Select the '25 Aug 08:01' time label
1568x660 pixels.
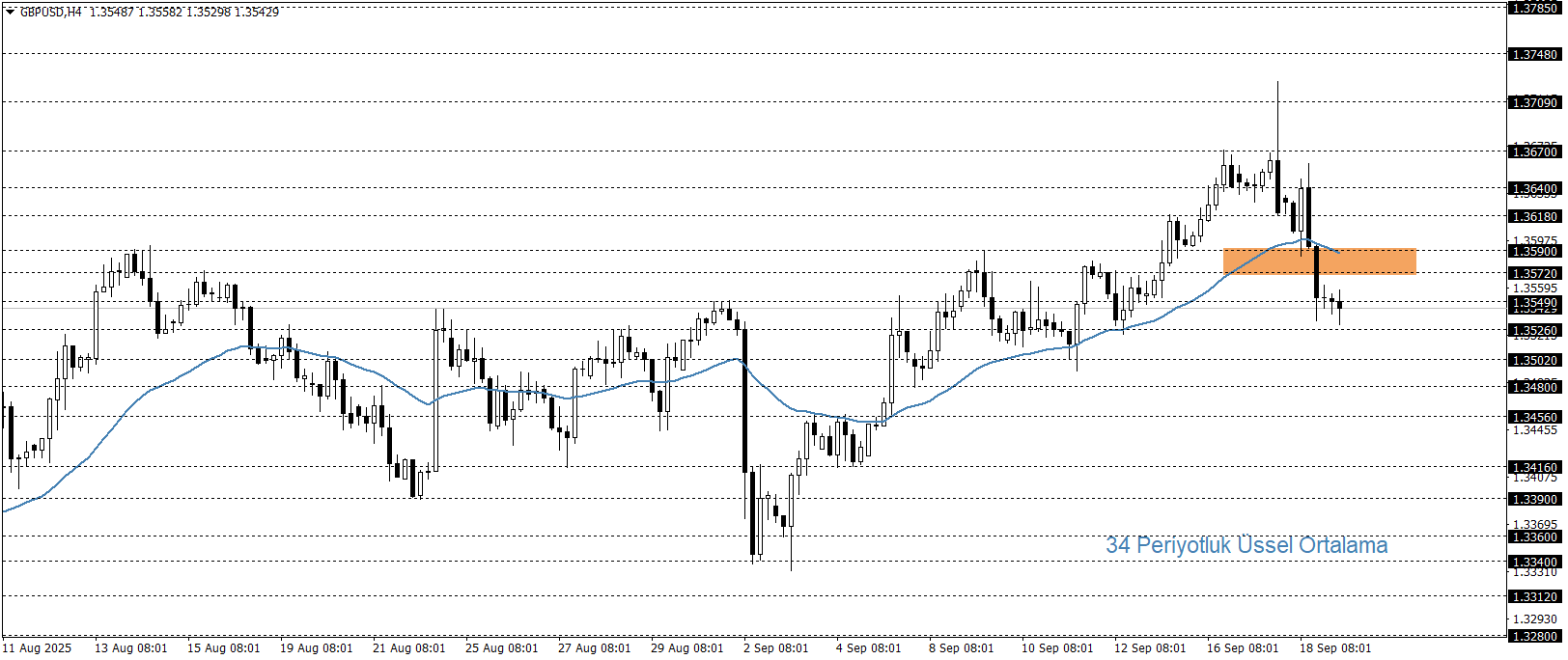(x=501, y=648)
